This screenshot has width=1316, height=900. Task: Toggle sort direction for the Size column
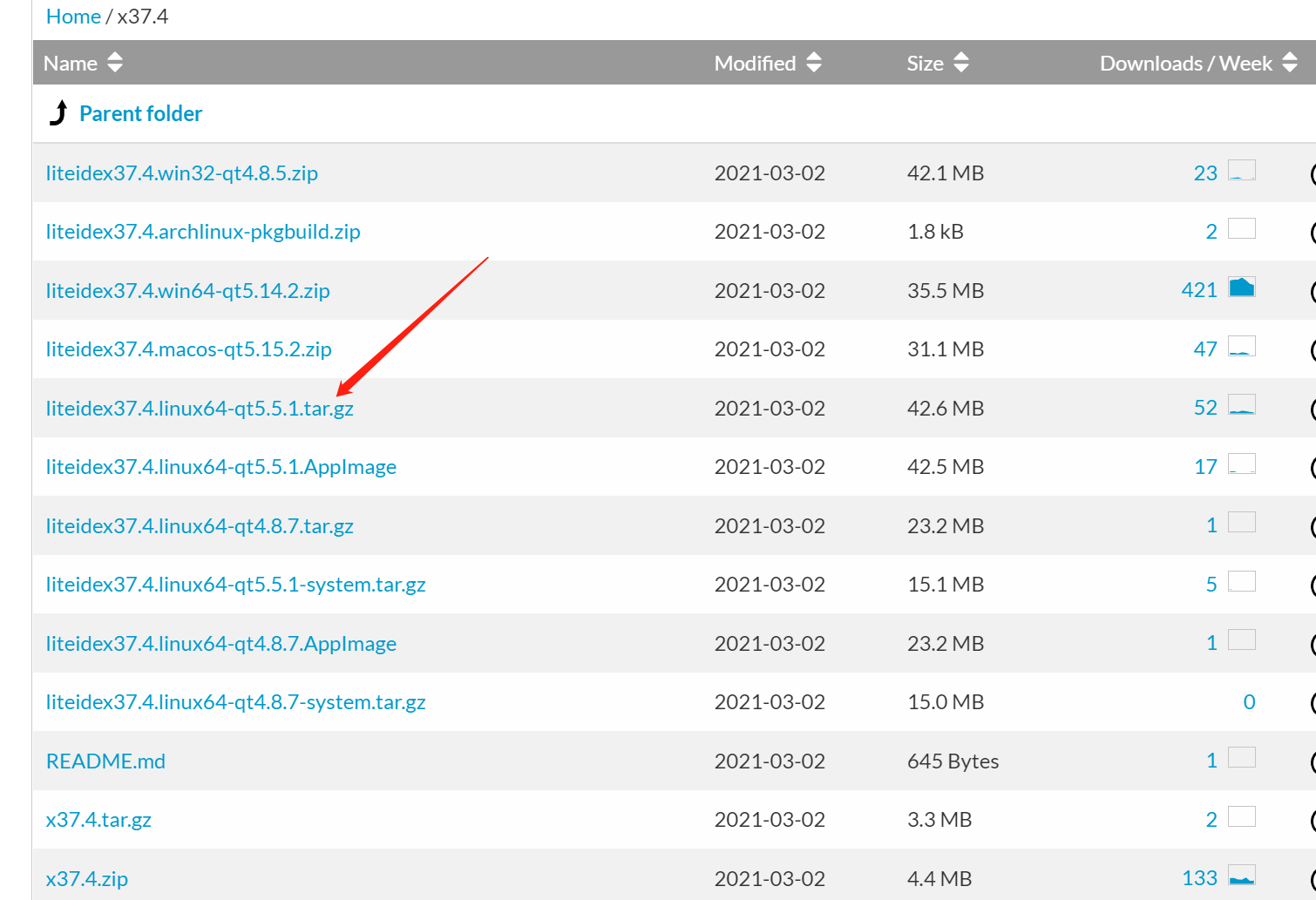(x=962, y=62)
